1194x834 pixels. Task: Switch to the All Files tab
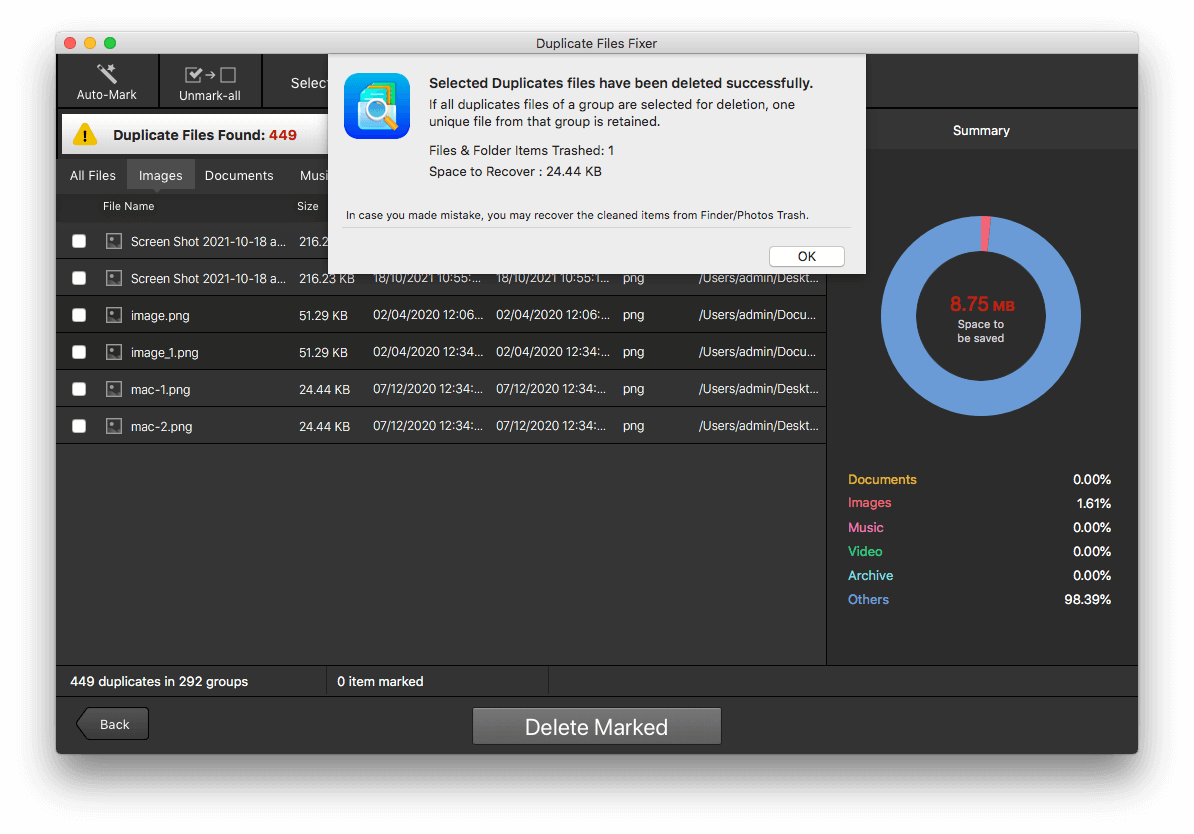(x=93, y=175)
